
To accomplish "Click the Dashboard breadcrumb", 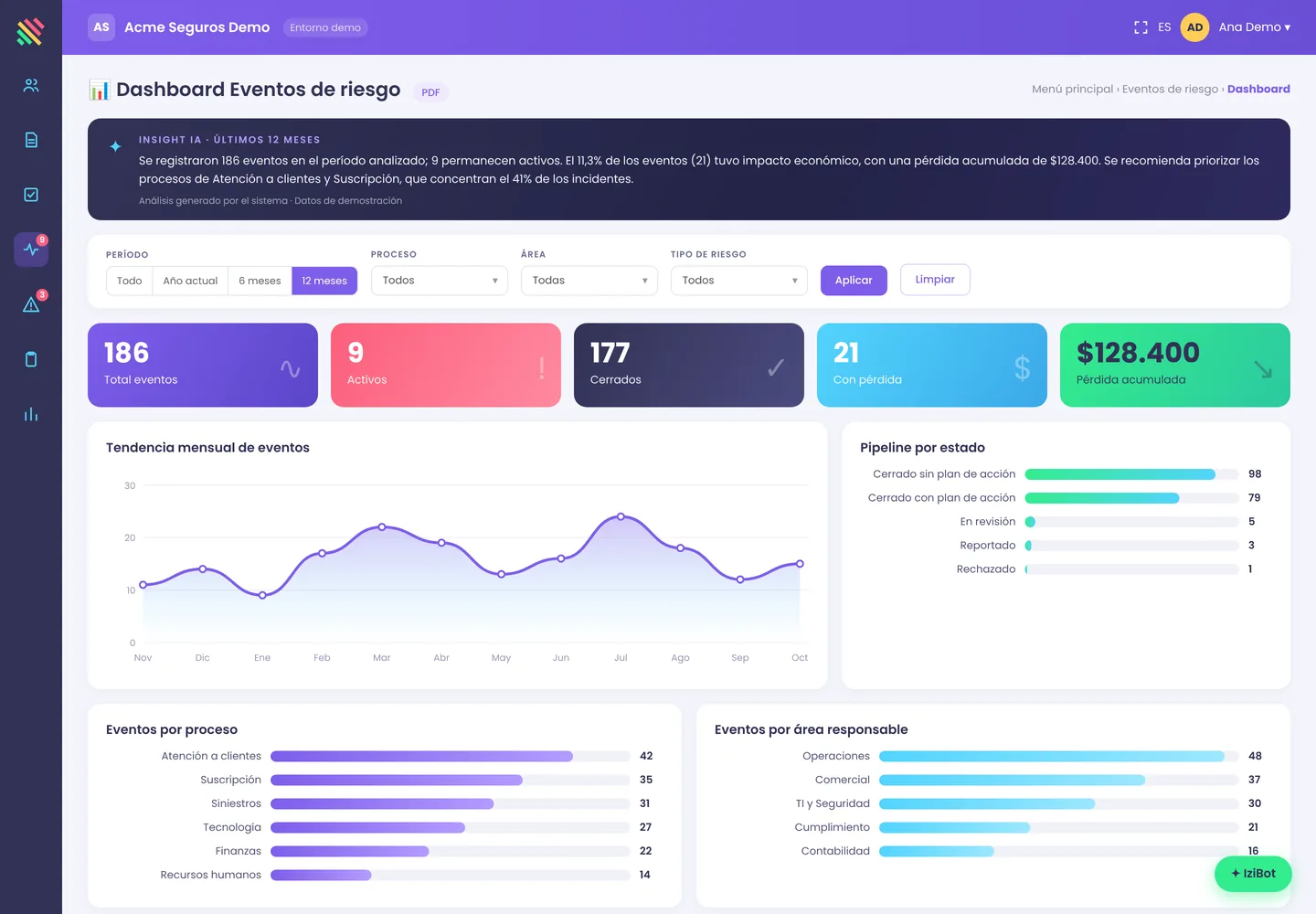I will click(1258, 89).
